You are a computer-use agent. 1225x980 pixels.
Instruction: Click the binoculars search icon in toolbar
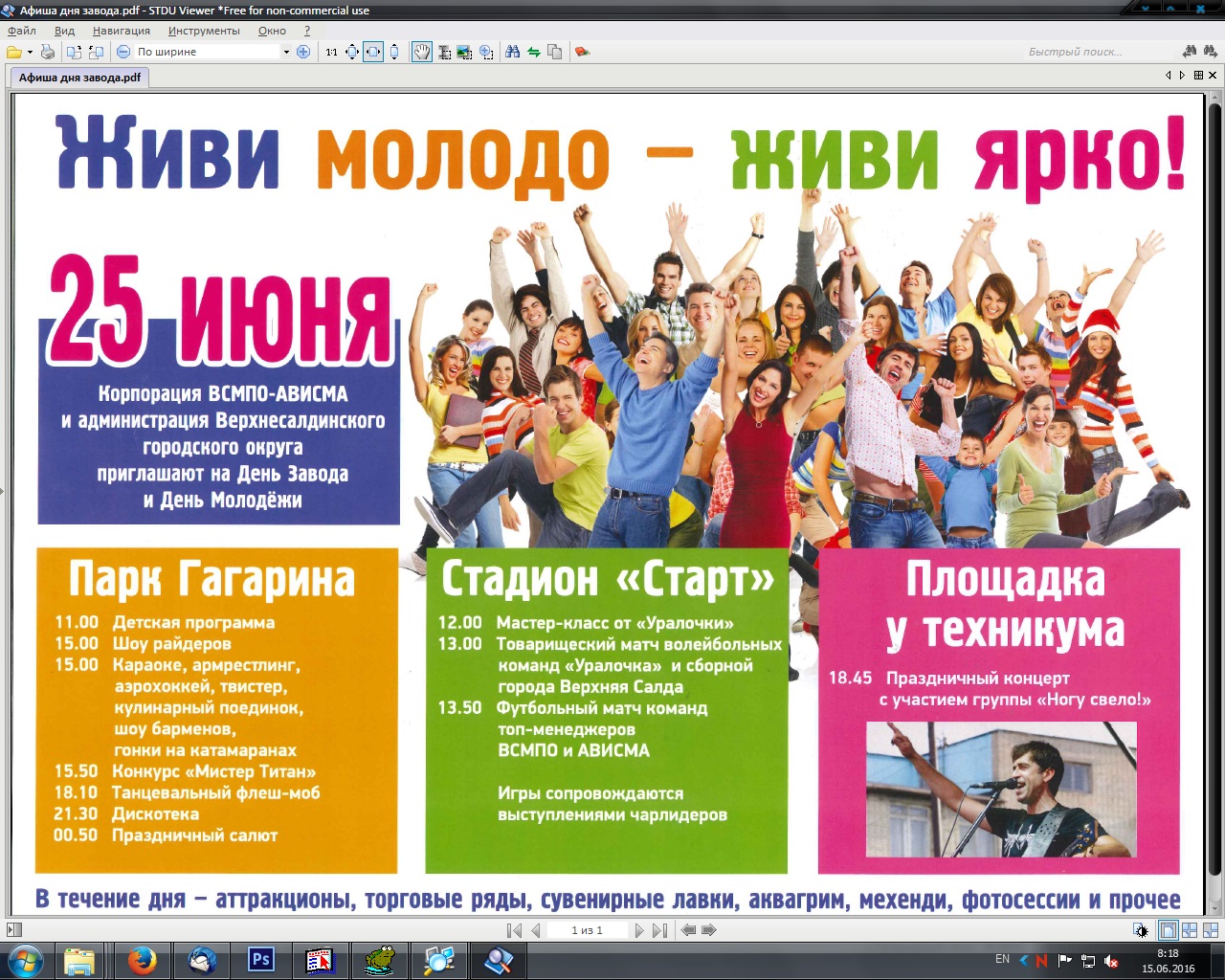(x=512, y=52)
